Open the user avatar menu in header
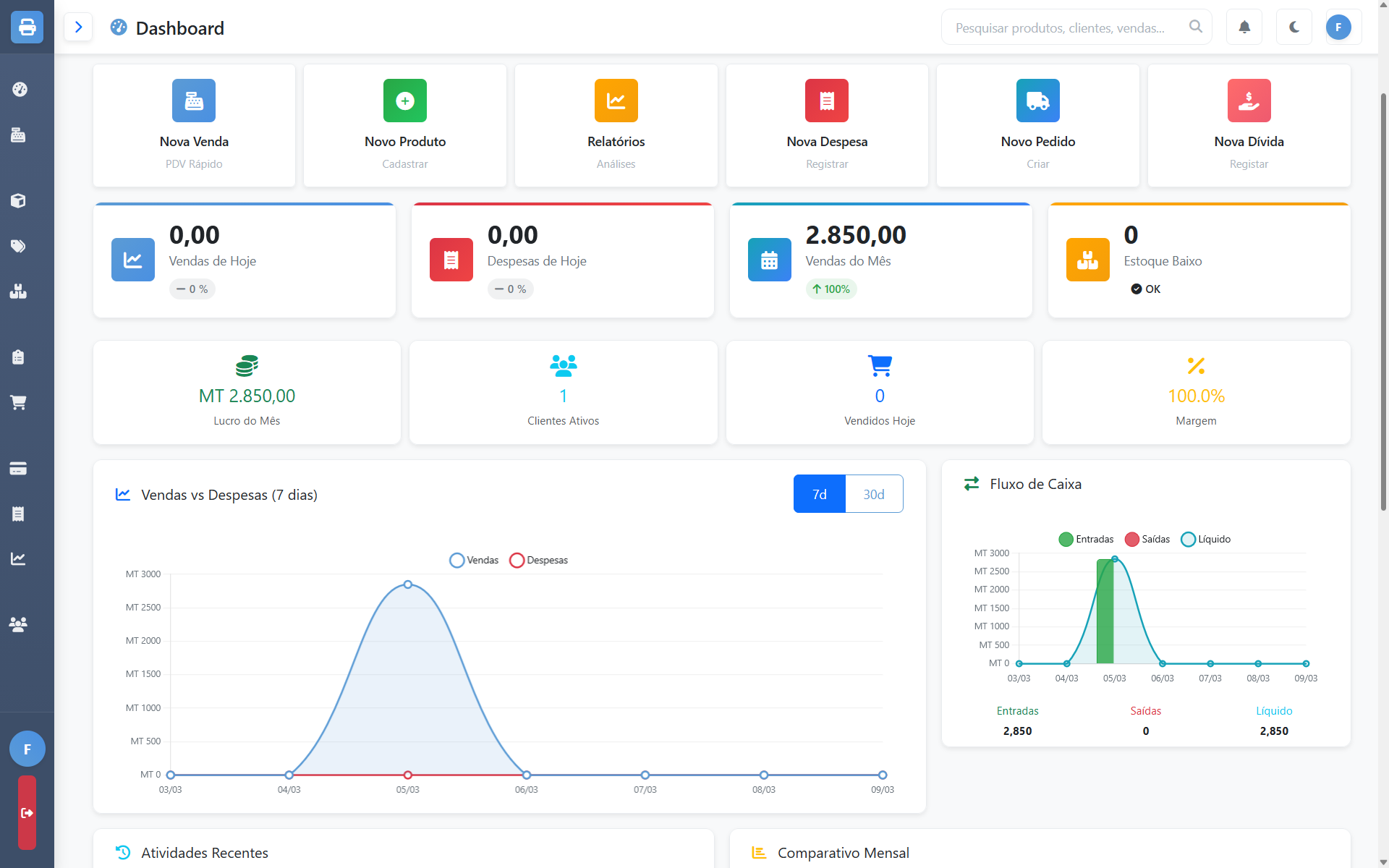 tap(1338, 27)
